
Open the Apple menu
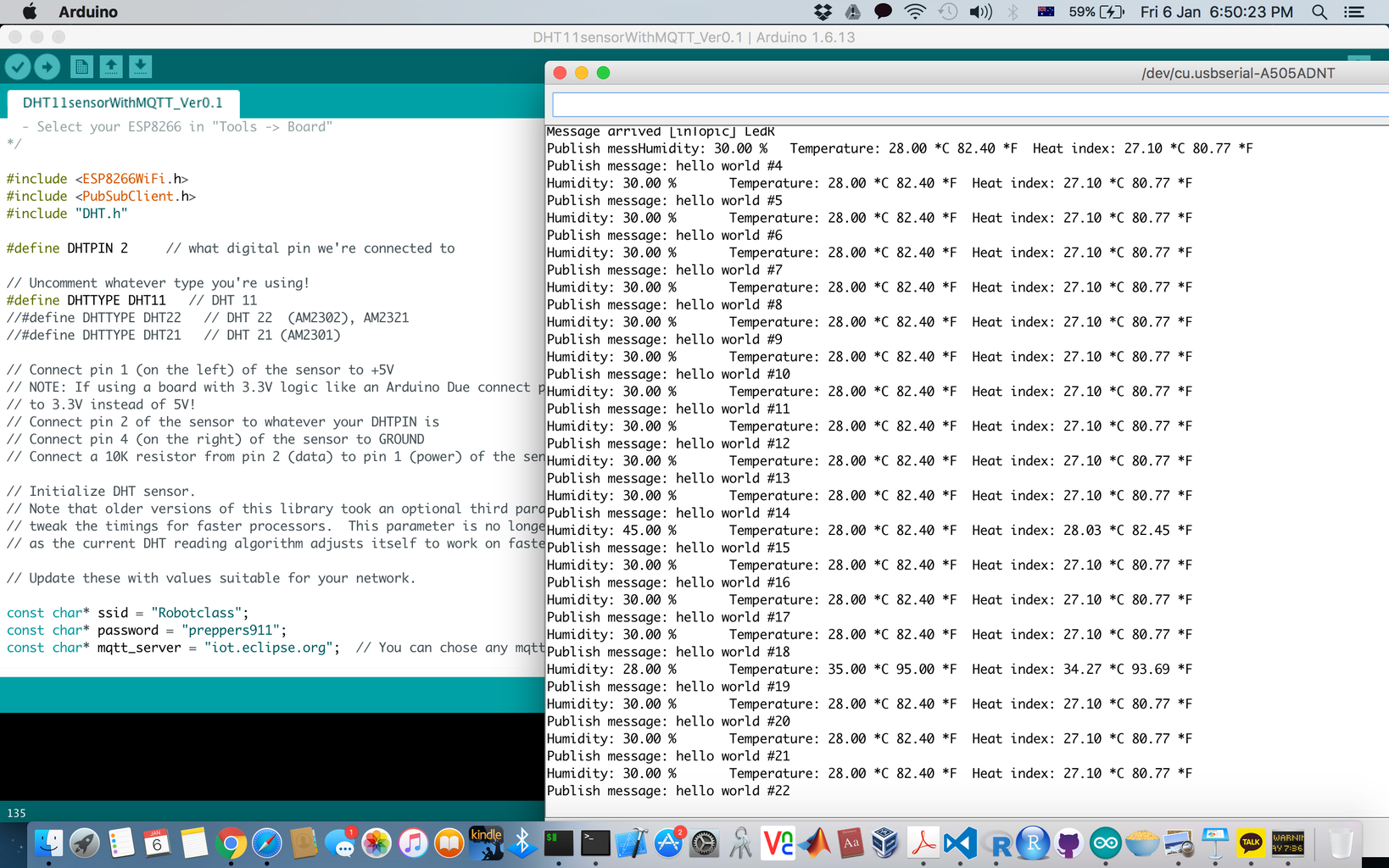pos(30,12)
